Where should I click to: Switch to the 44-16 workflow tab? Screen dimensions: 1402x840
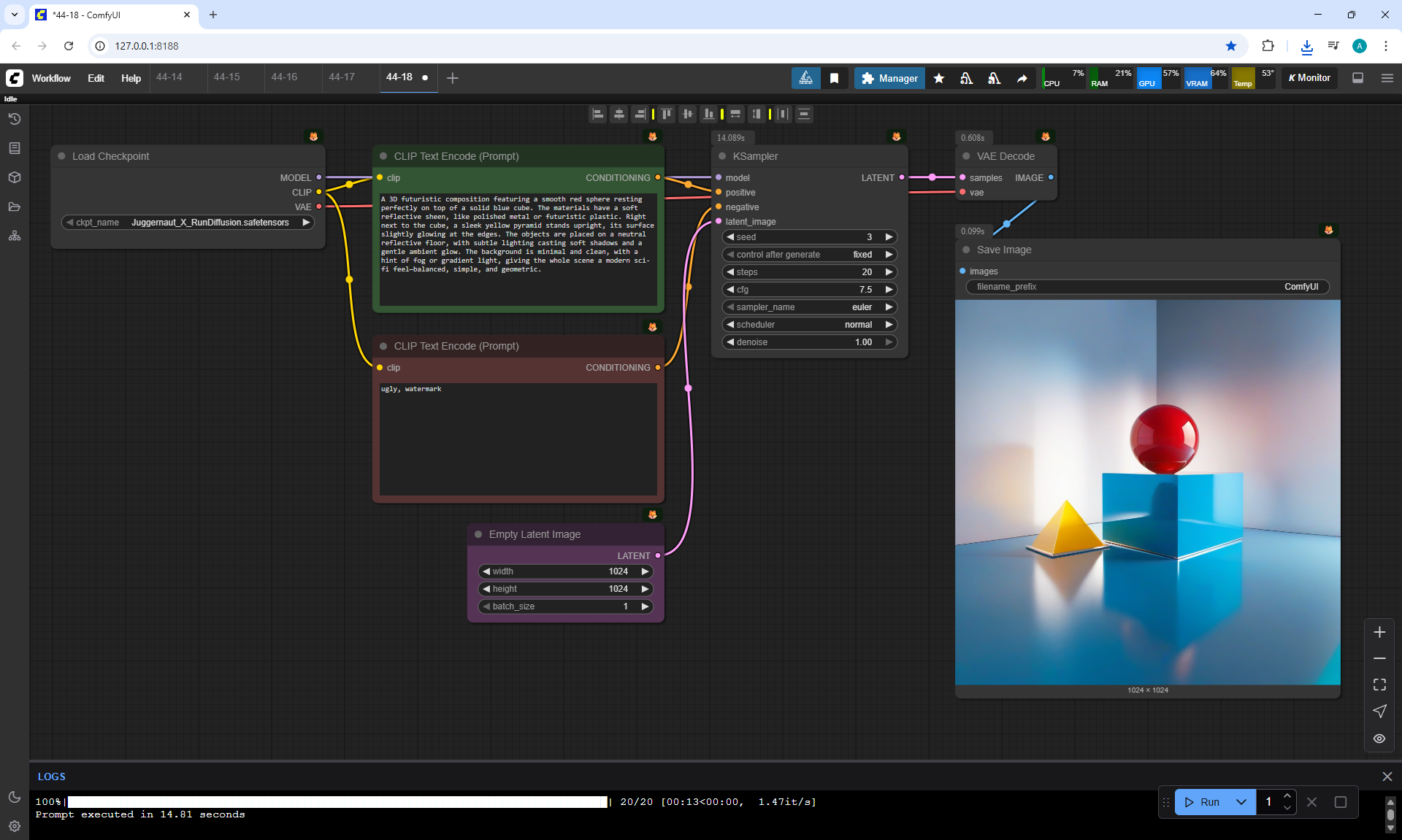284,77
